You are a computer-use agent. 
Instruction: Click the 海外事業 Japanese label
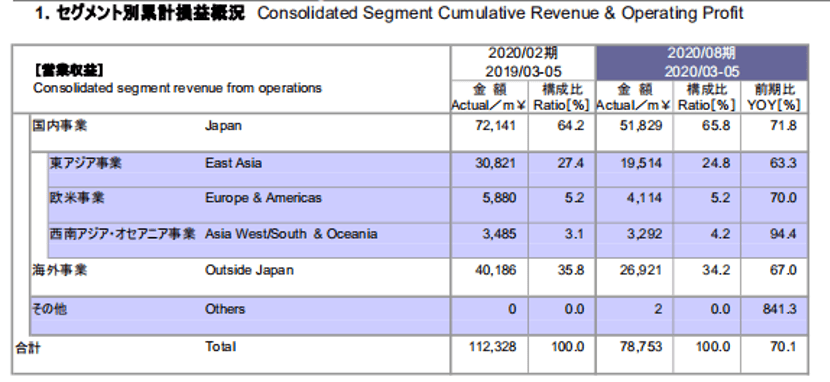(x=59, y=270)
